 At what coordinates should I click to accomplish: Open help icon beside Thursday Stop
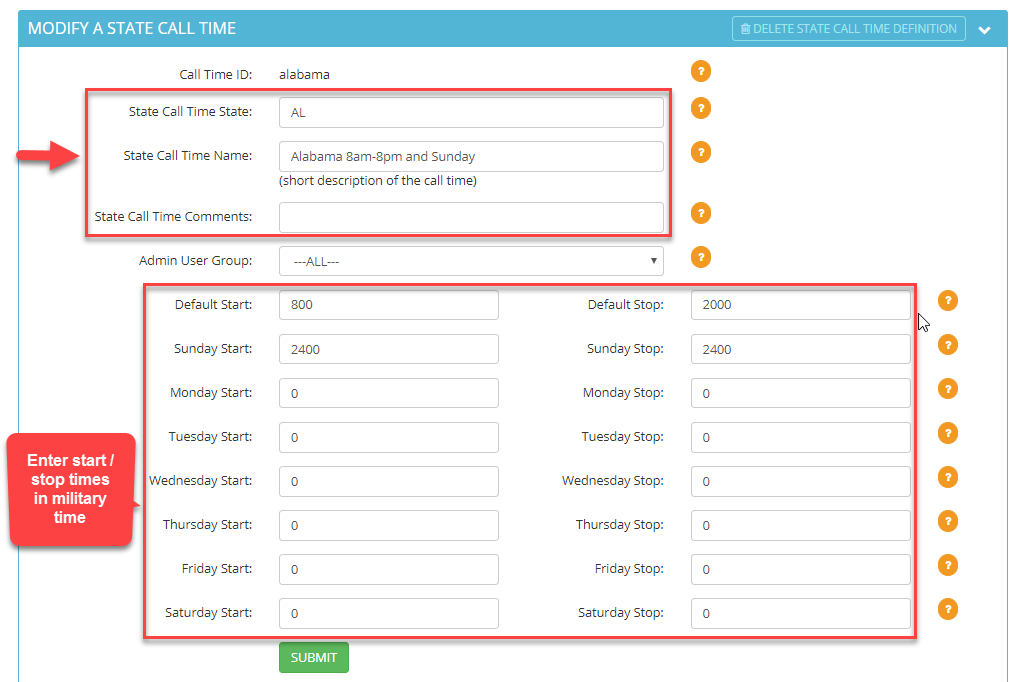pos(947,521)
